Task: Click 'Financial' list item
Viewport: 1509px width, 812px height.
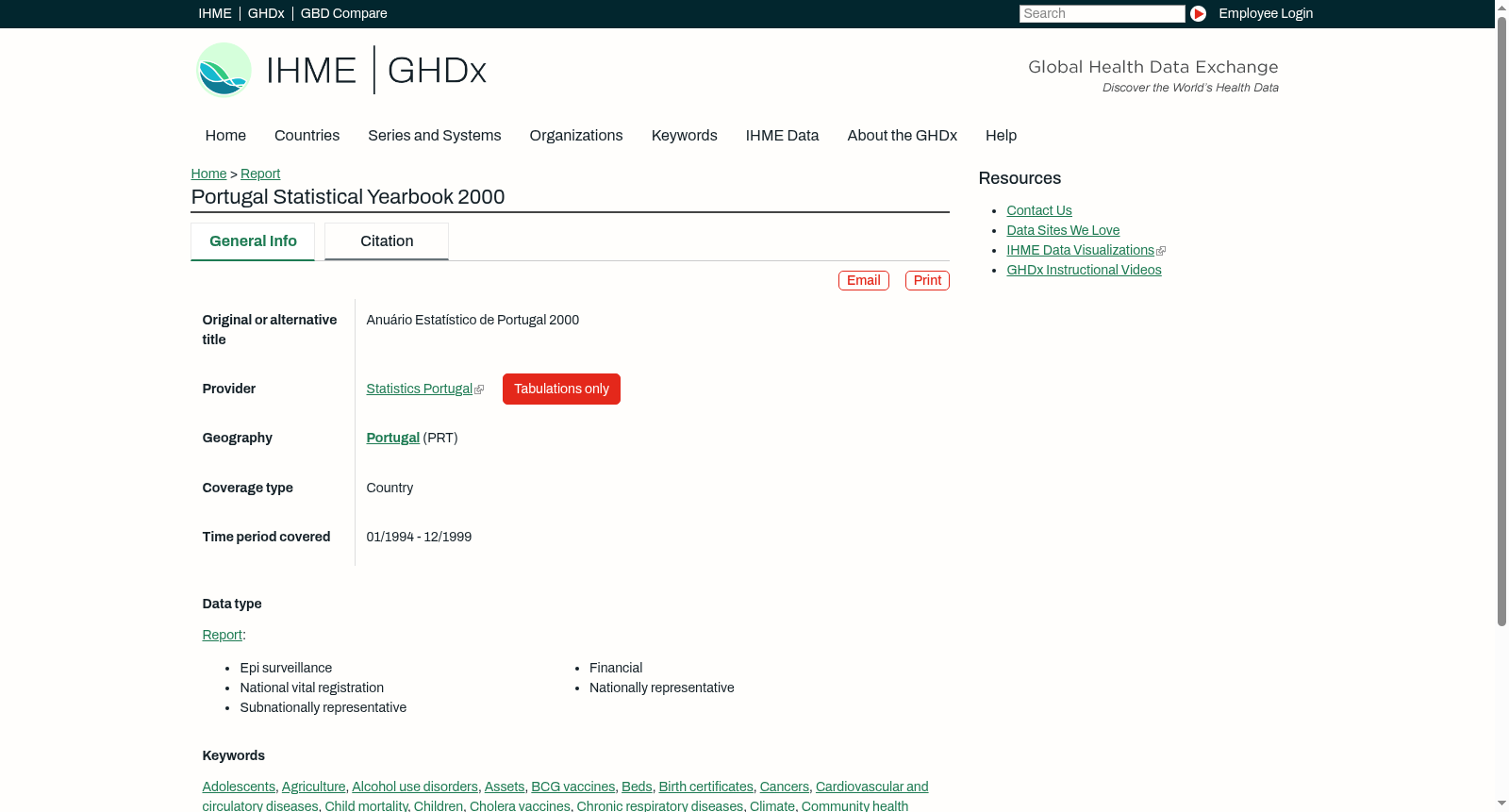Action: tap(616, 668)
